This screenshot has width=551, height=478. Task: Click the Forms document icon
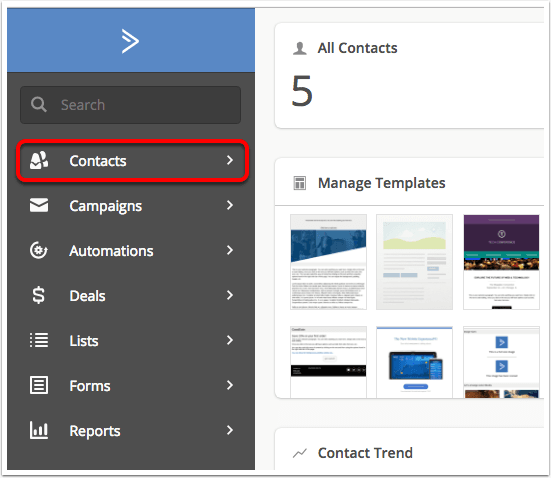click(x=39, y=385)
